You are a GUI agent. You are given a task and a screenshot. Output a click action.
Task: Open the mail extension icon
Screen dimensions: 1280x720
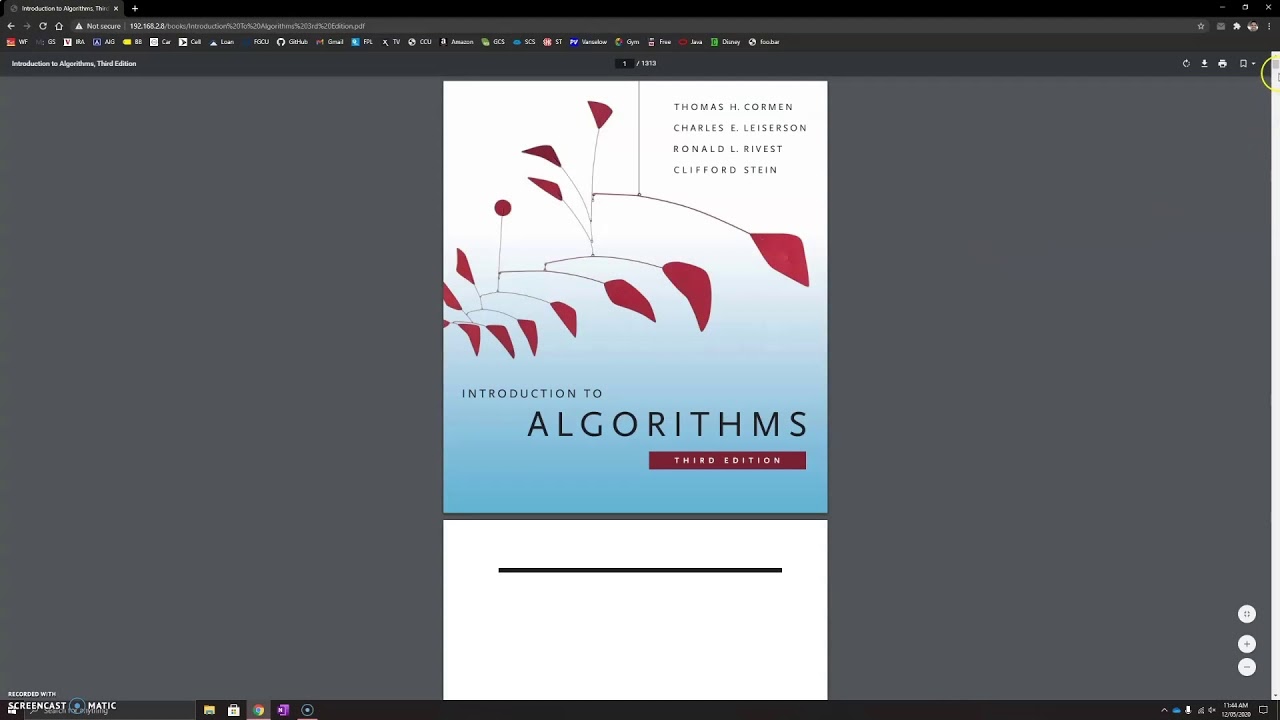pyautogui.click(x=1221, y=26)
